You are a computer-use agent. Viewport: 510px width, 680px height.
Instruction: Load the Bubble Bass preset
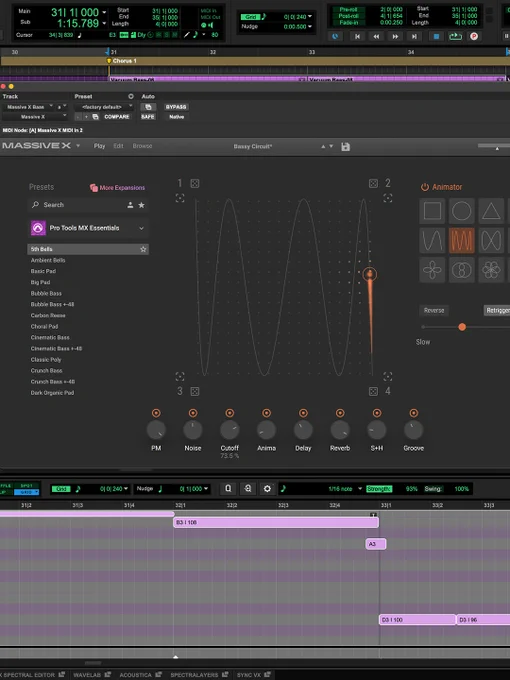pos(46,294)
